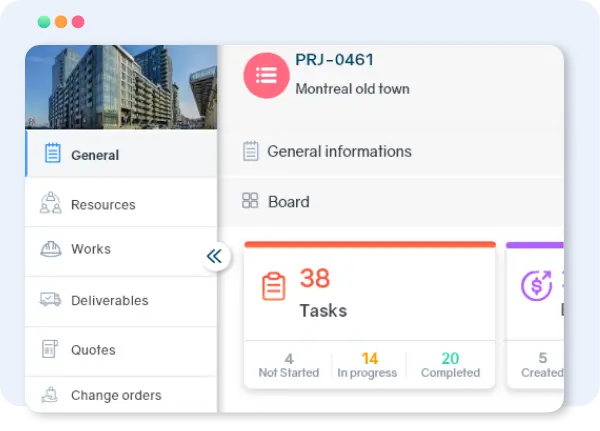Click the Deliverables truck icon
The image size is (600, 431).
point(51,300)
